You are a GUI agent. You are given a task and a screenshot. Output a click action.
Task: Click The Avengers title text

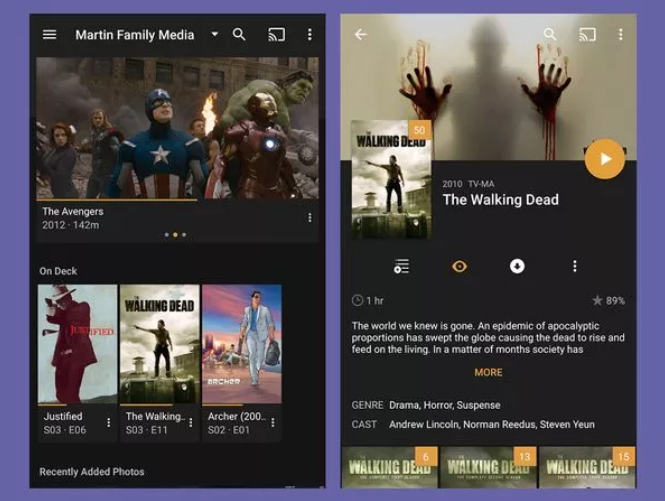point(73,211)
